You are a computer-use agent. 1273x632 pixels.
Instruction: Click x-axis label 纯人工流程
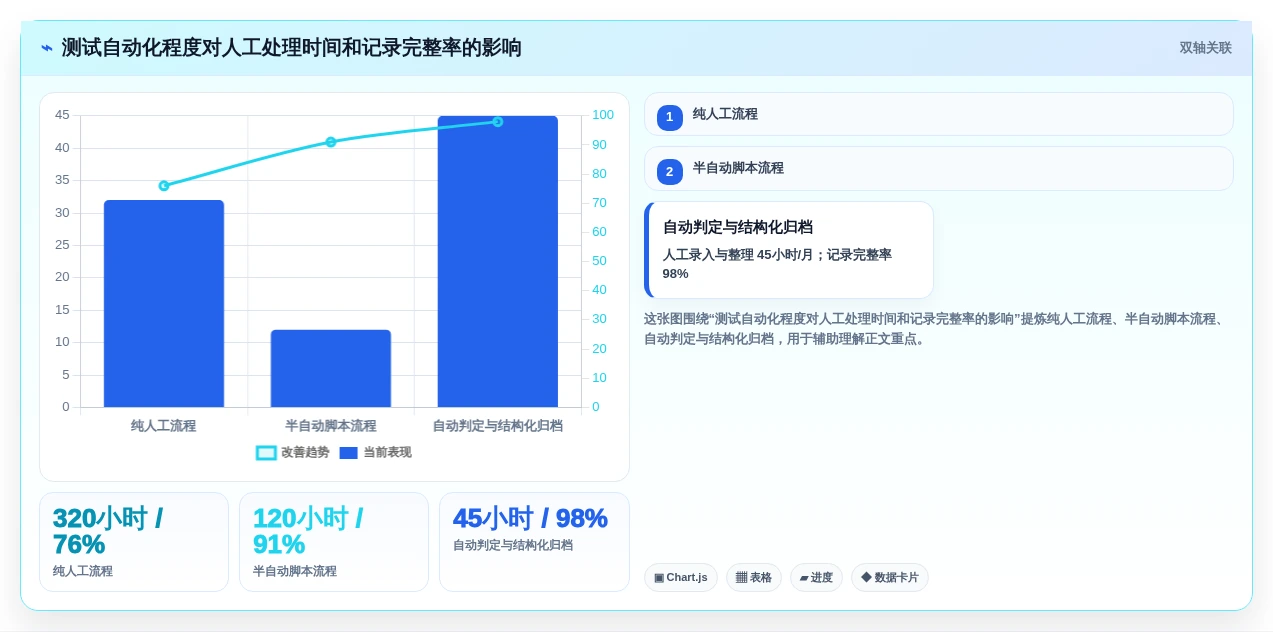click(164, 426)
